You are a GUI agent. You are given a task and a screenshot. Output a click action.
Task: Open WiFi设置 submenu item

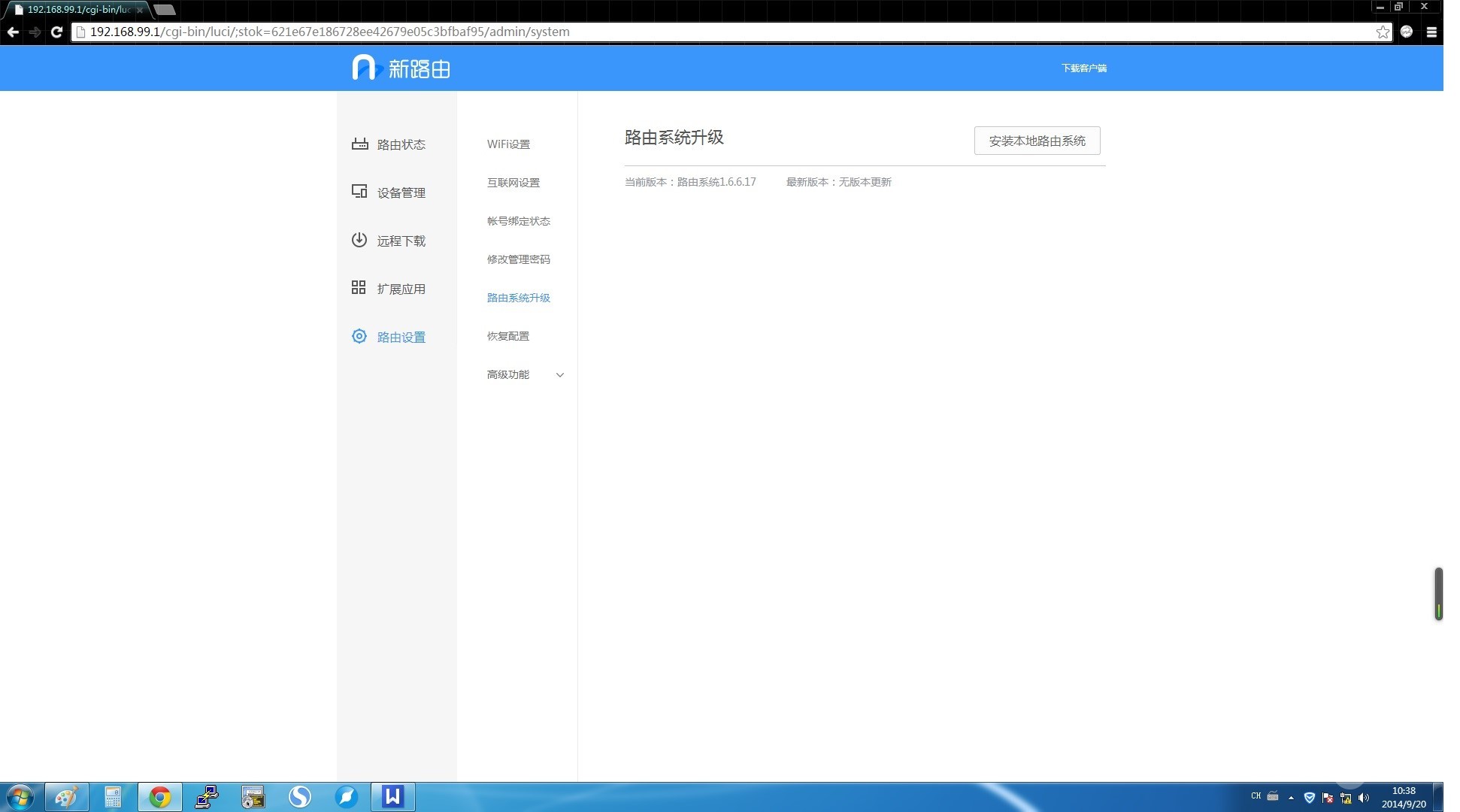pos(508,144)
